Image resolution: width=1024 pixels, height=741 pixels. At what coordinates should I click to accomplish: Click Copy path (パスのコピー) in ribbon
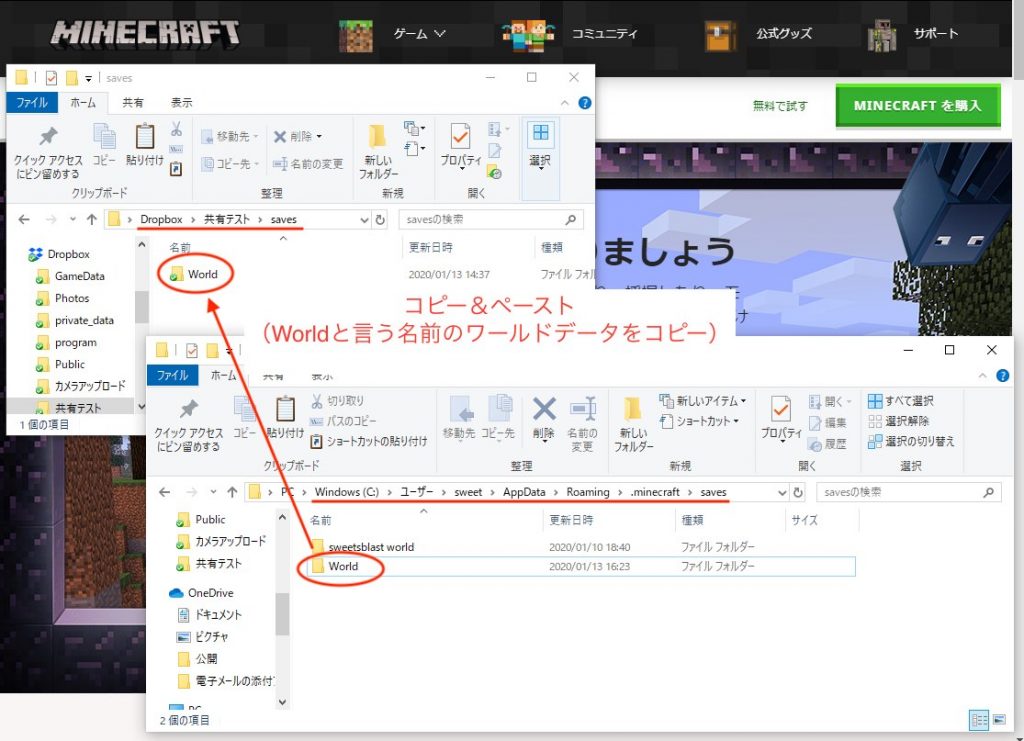(x=343, y=421)
